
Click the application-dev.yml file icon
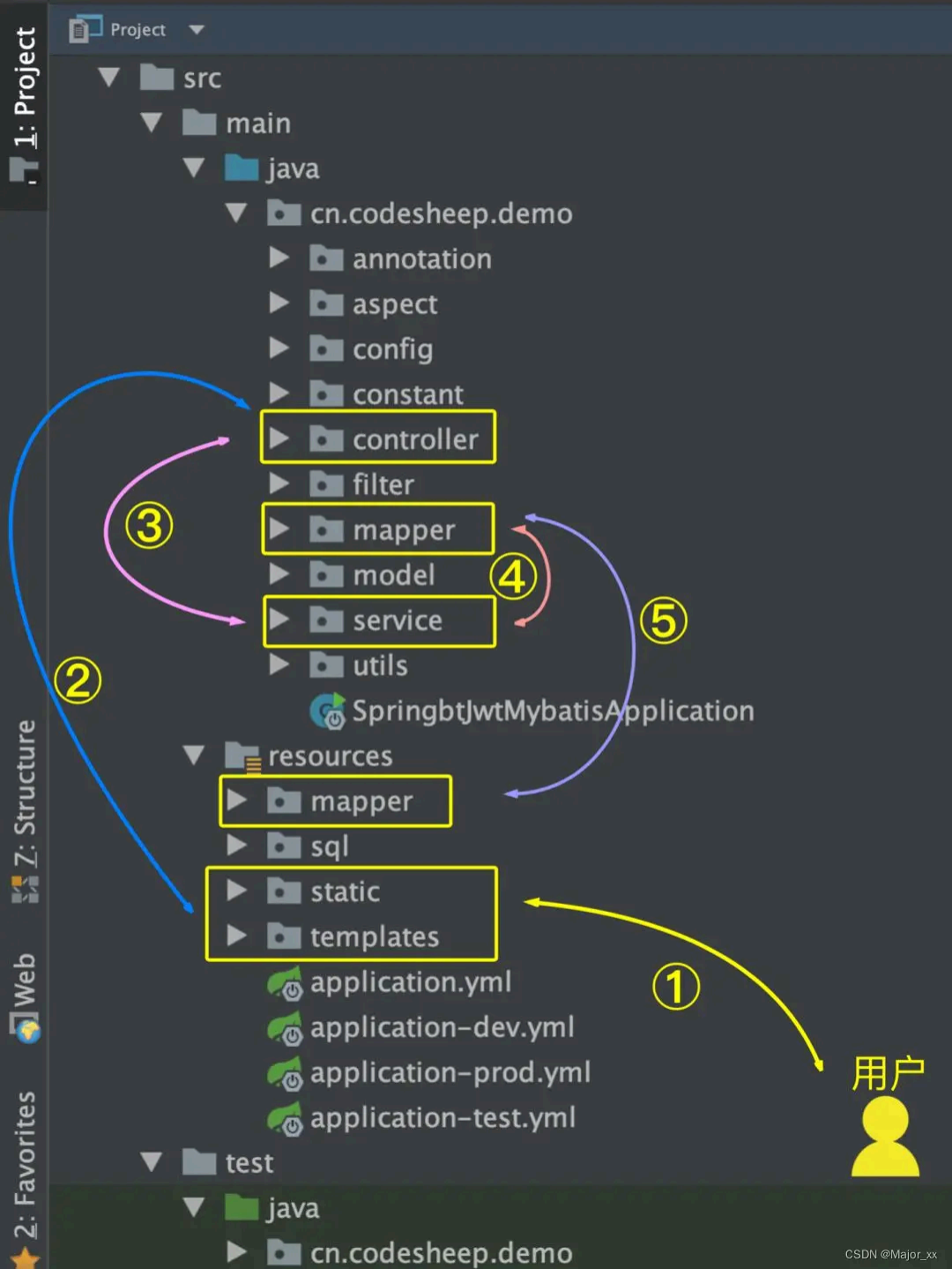[285, 1028]
